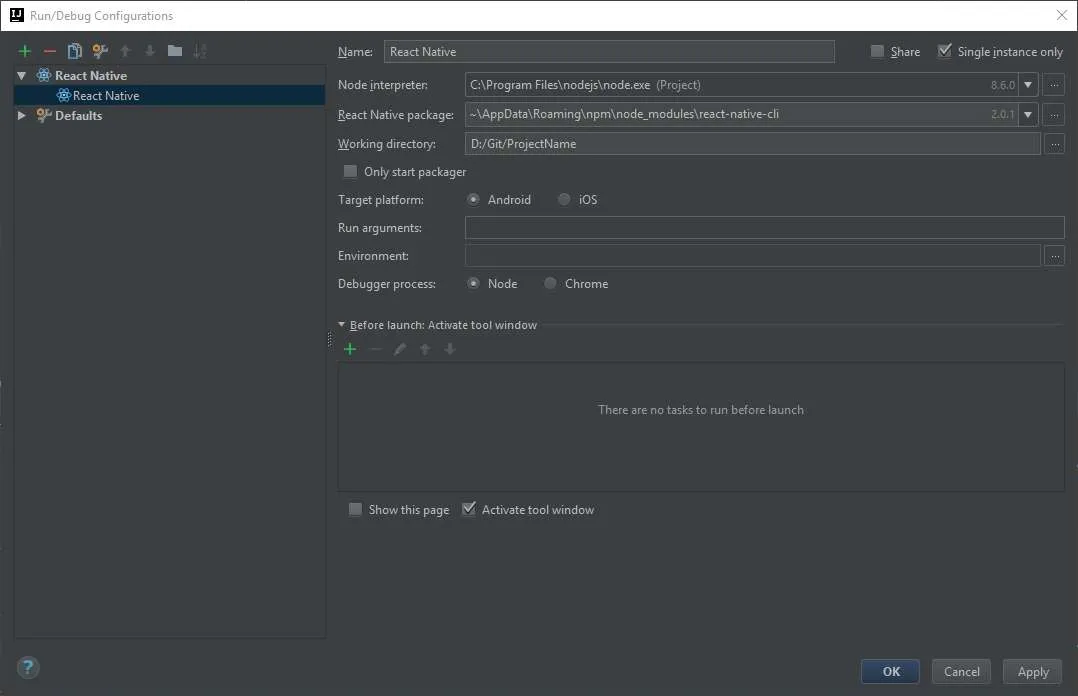1078x696 pixels.
Task: Click the Apply button
Action: coord(1032,672)
